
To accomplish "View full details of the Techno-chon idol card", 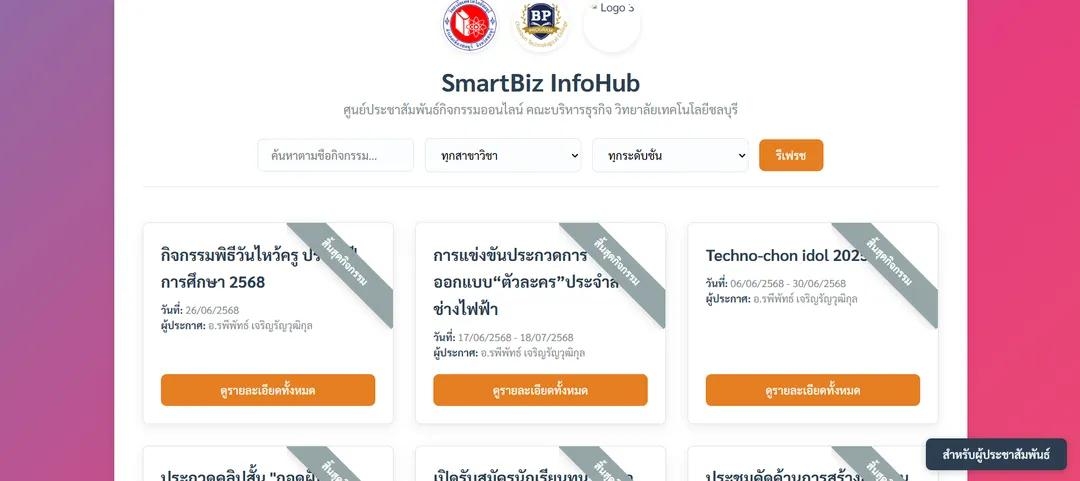I will pyautogui.click(x=813, y=390).
